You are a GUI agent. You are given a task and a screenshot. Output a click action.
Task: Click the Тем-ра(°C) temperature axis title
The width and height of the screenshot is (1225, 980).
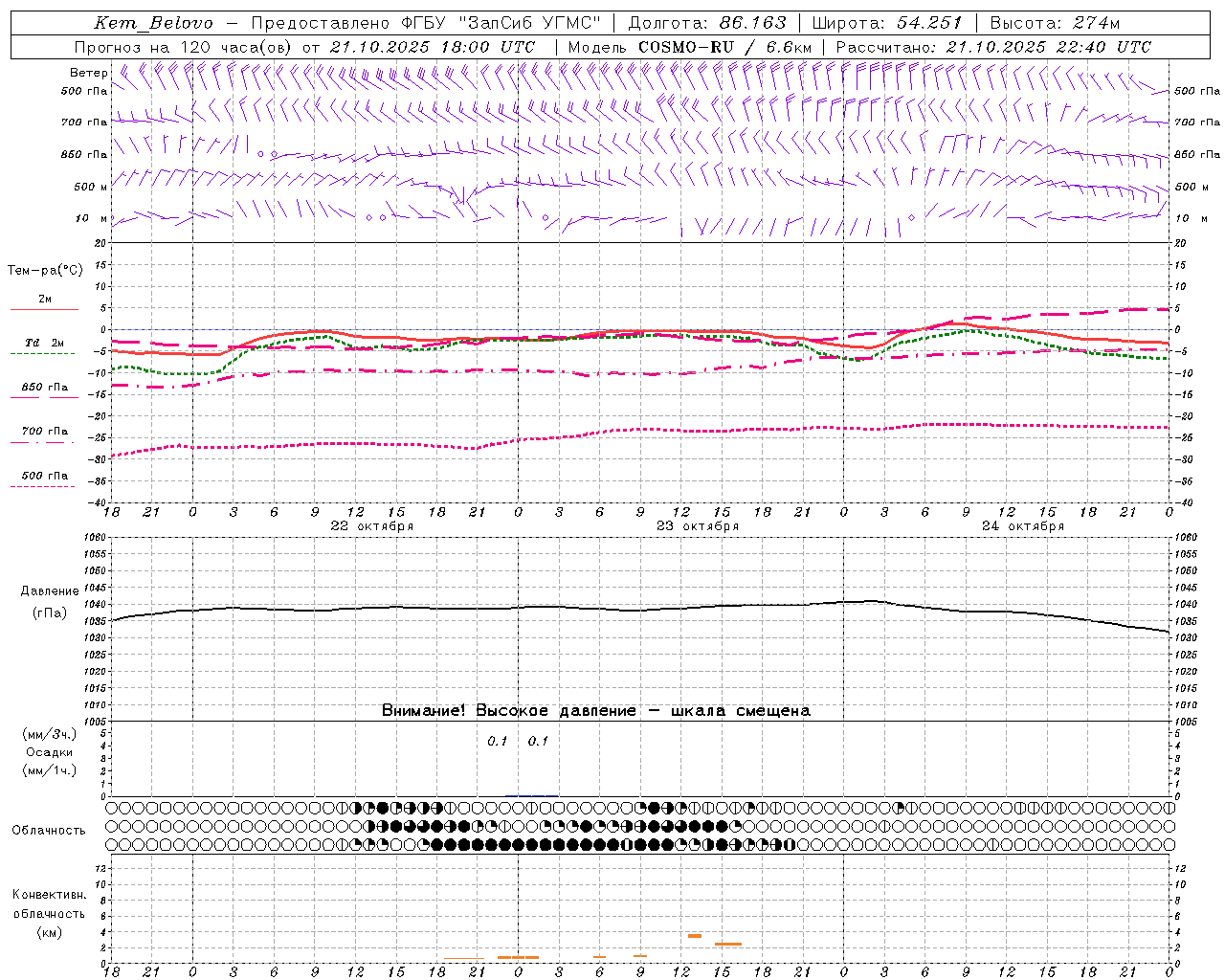[x=45, y=271]
